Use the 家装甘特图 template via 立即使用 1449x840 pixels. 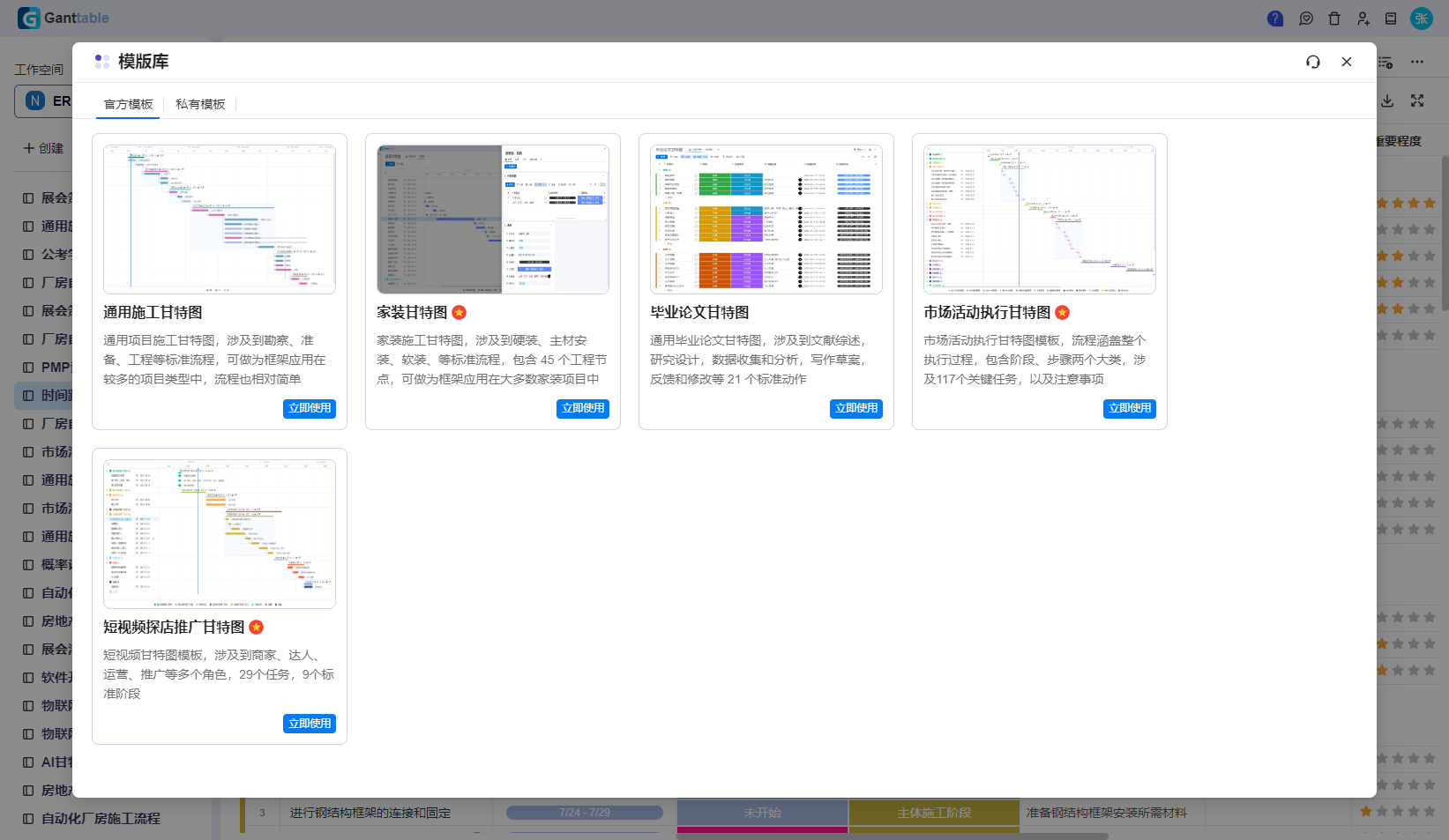(x=583, y=408)
